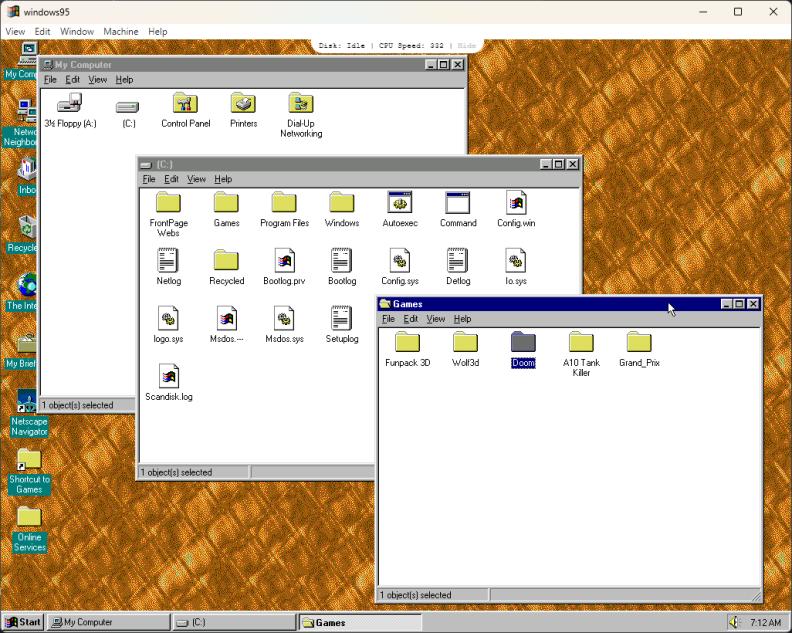The image size is (792, 633).
Task: Click the Games window title bar
Action: pos(569,304)
